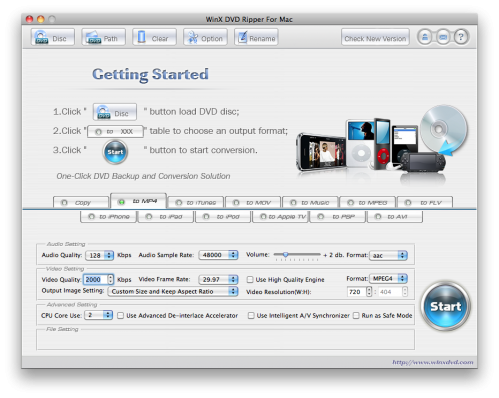Open the Video Frame Rate 29.97 dropdown

218,279
